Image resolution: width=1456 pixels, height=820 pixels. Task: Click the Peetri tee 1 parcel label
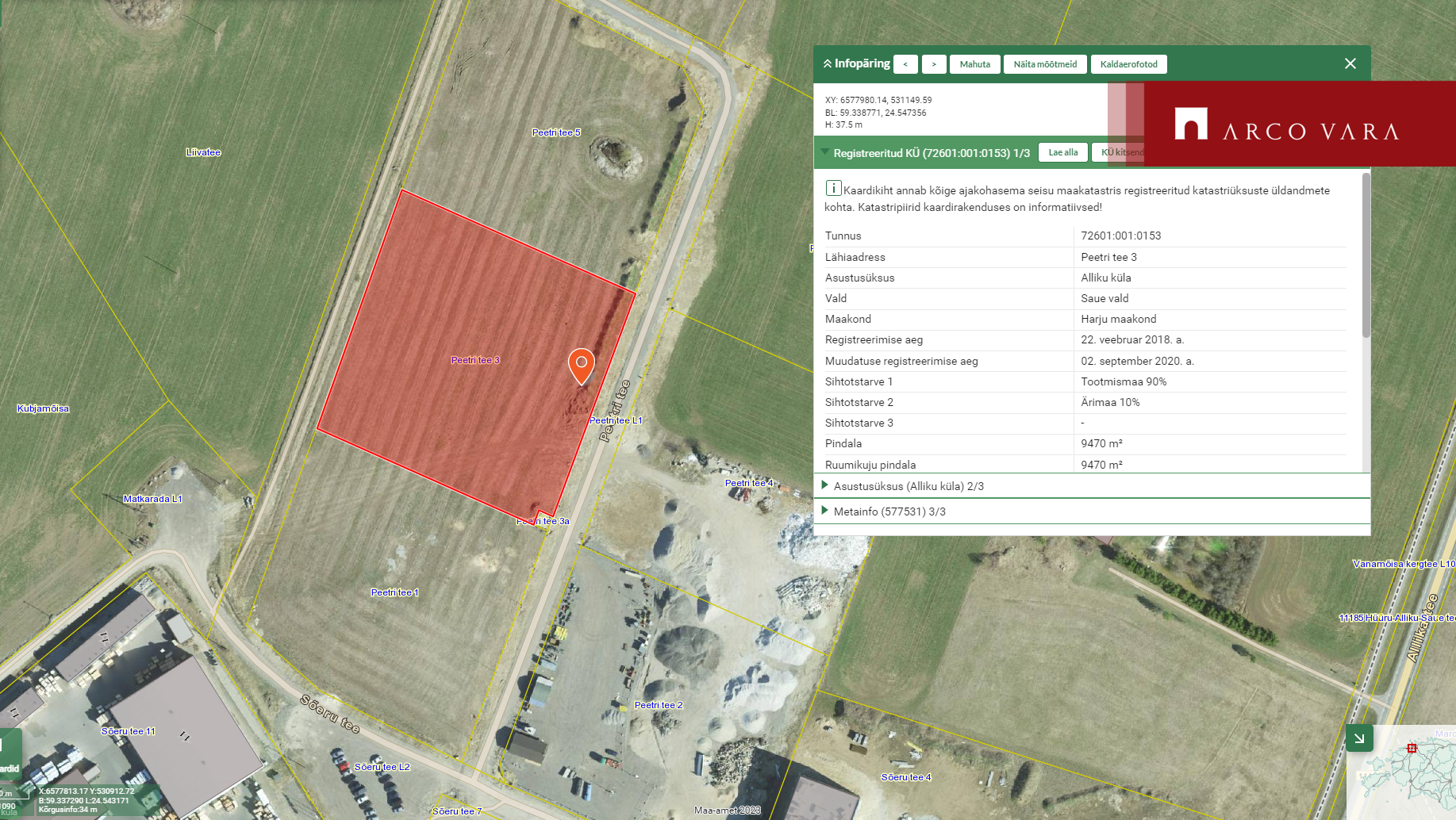pyautogui.click(x=394, y=592)
